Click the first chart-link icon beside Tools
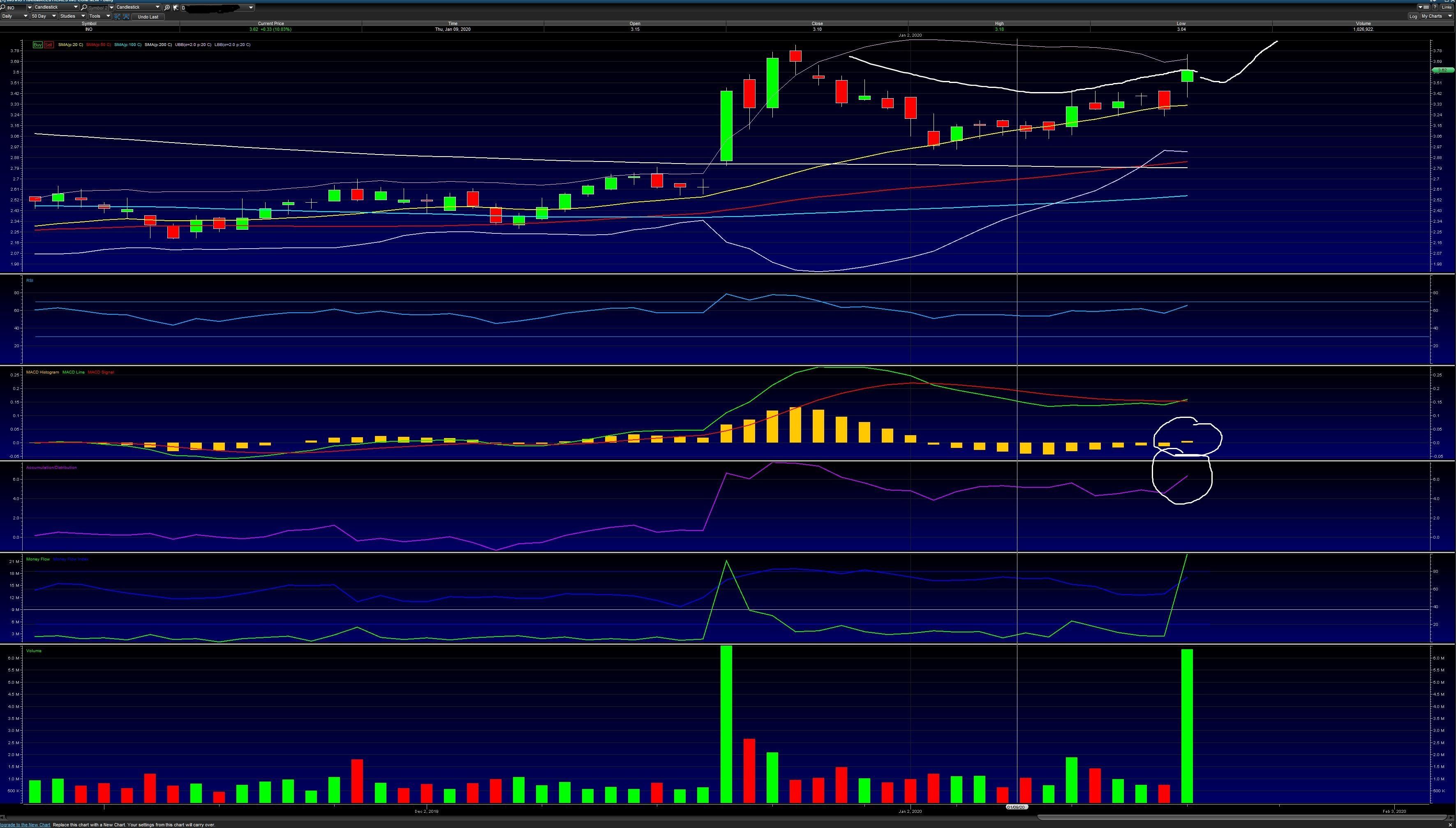 click(x=118, y=16)
